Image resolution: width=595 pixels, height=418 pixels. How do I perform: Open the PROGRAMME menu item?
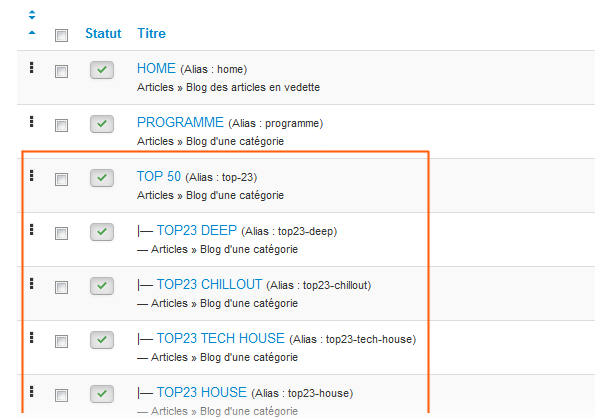click(x=180, y=123)
